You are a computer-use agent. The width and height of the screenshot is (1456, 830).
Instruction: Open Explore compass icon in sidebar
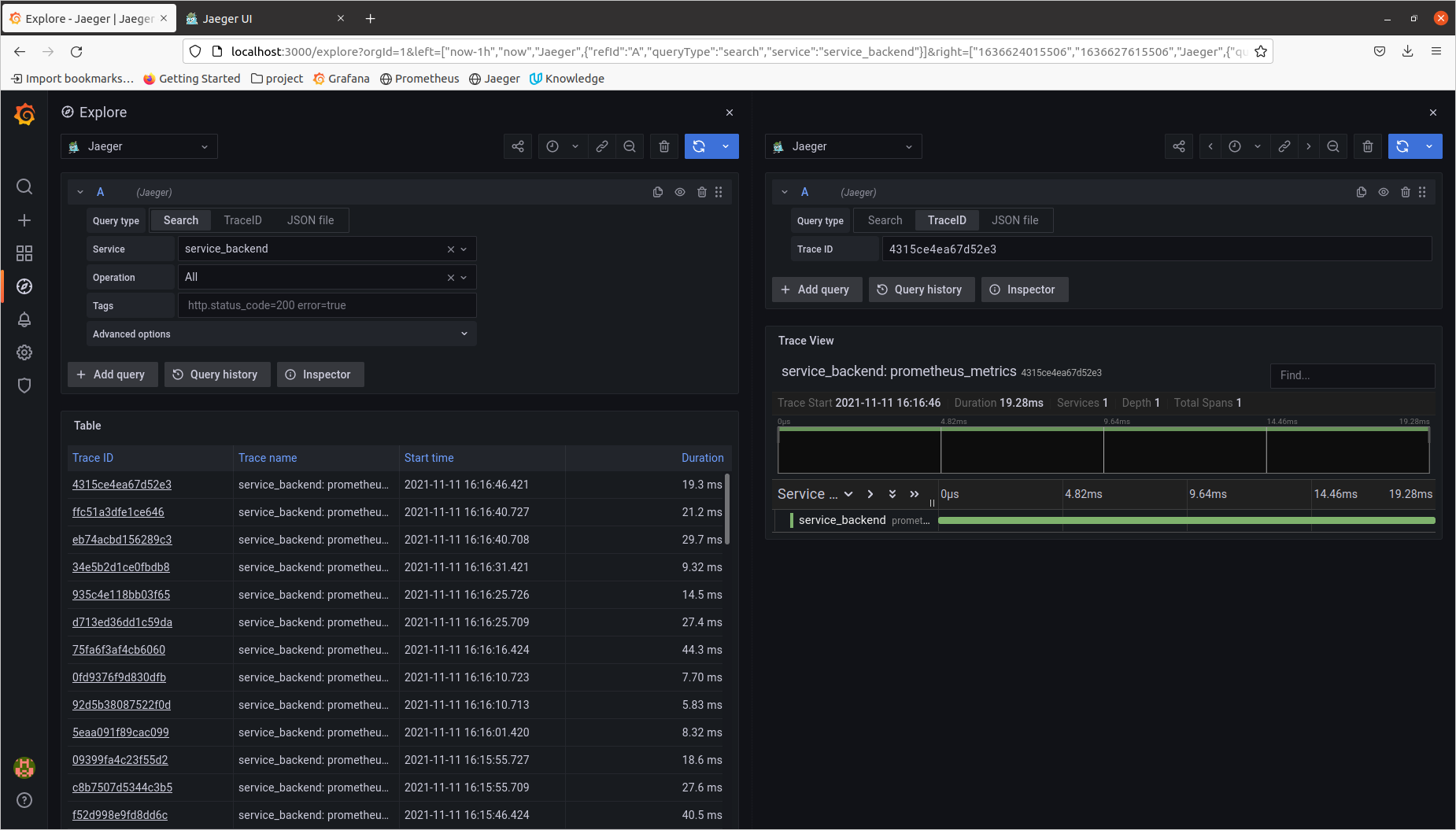[24, 286]
